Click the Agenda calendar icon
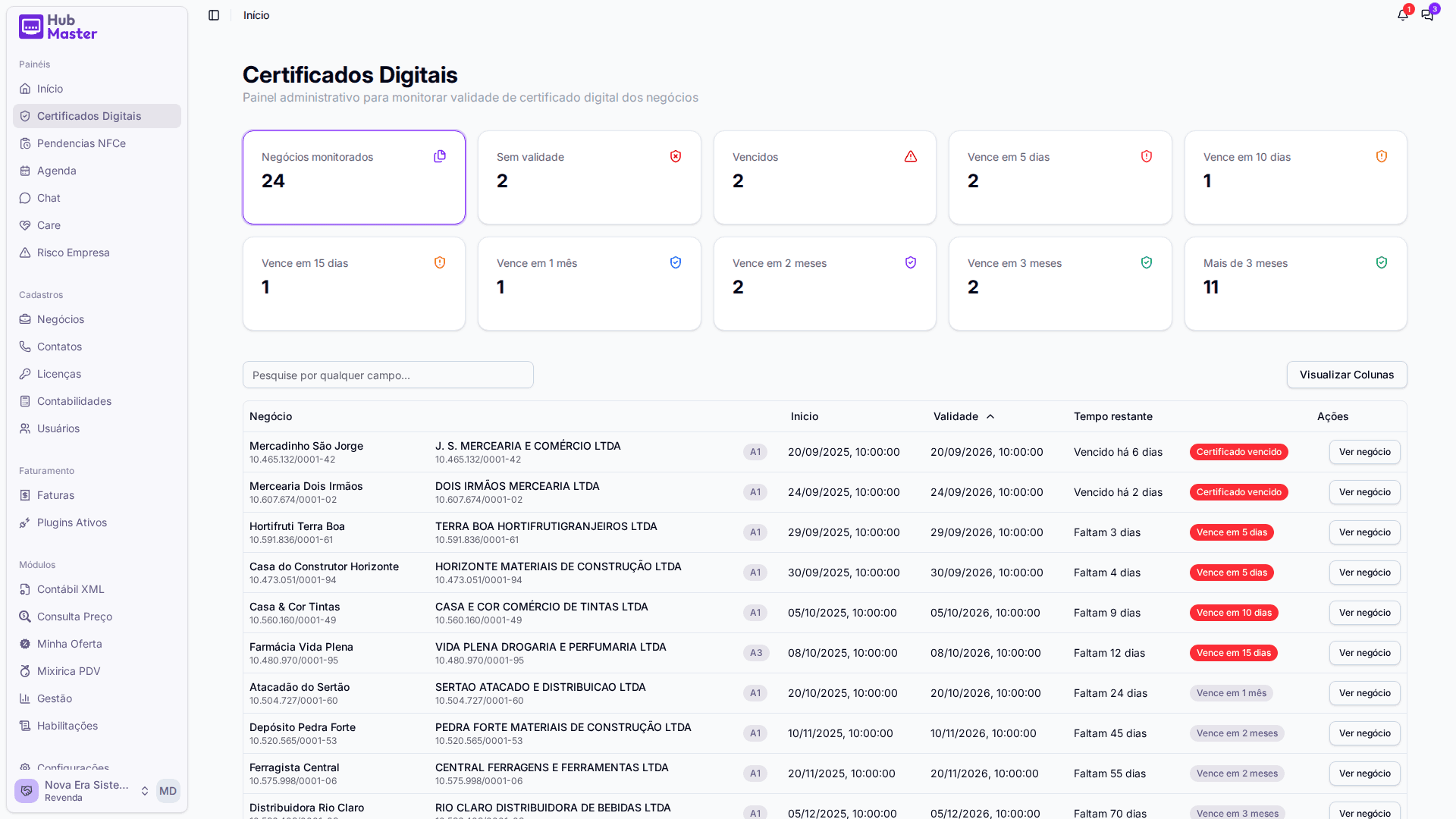This screenshot has height=819, width=1456. point(25,171)
